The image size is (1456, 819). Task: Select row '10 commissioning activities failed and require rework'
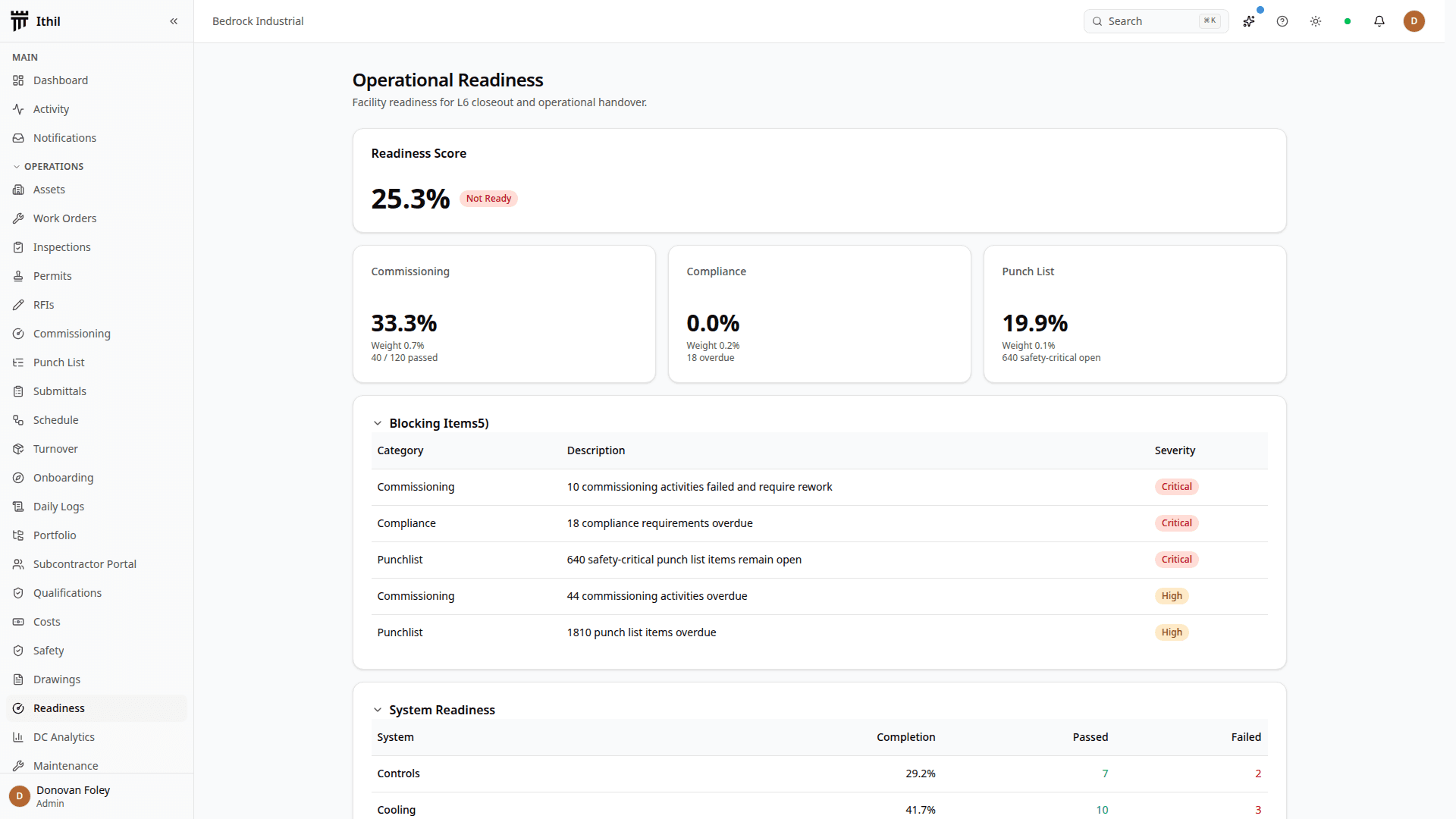click(820, 487)
